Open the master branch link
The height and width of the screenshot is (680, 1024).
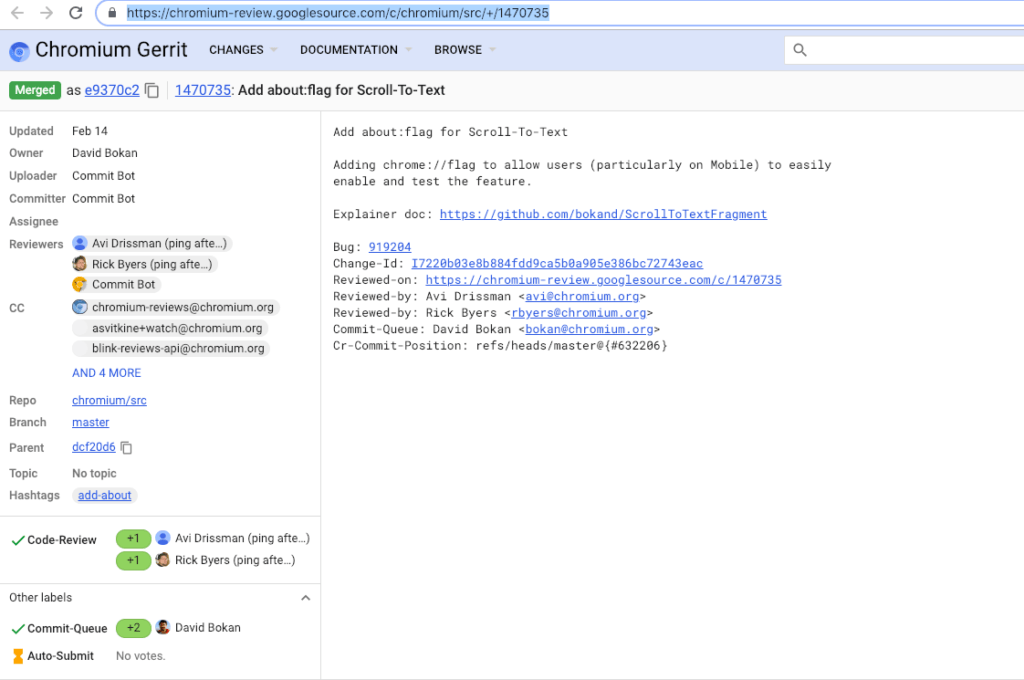point(90,423)
